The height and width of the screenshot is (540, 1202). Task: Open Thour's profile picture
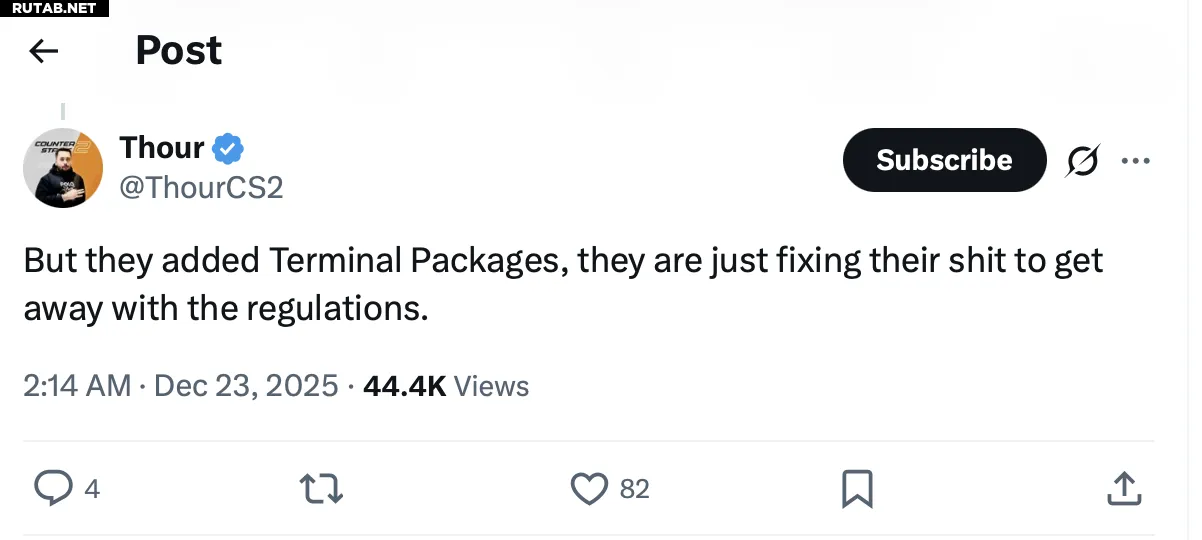(x=63, y=167)
